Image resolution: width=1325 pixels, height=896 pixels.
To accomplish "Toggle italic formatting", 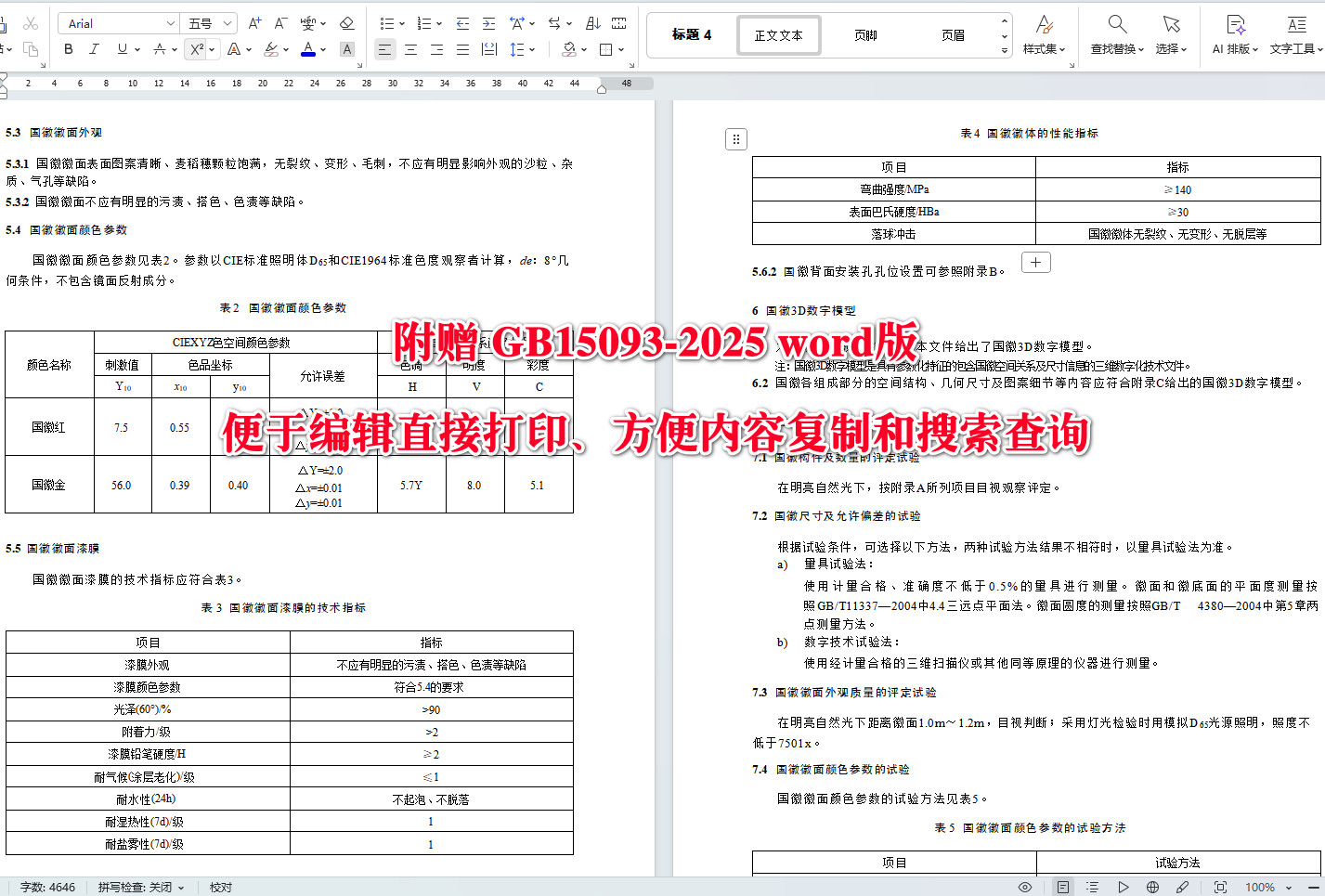I will (x=94, y=49).
